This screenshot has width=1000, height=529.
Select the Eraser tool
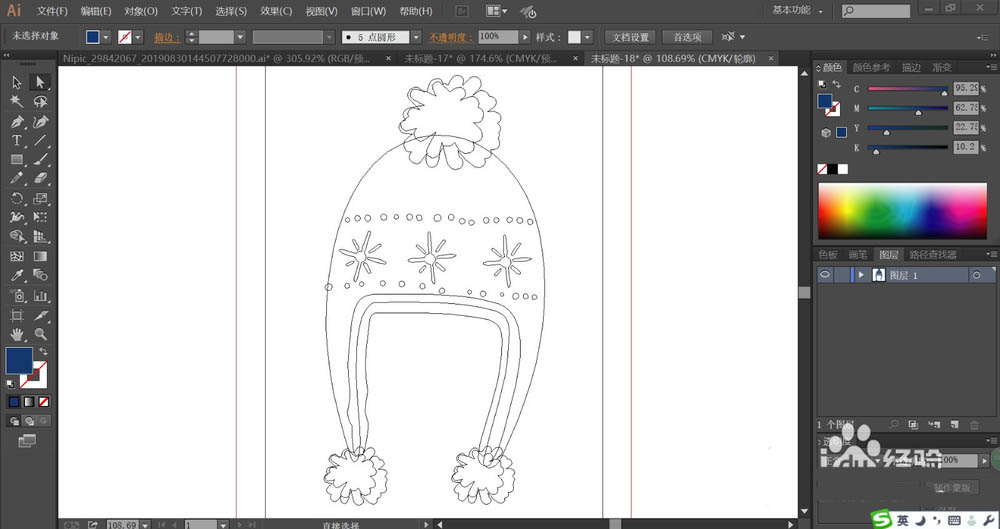[40, 179]
